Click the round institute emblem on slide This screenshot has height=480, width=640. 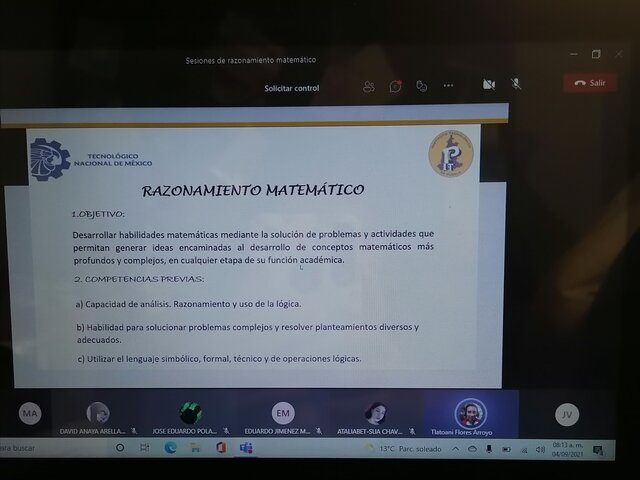451,153
